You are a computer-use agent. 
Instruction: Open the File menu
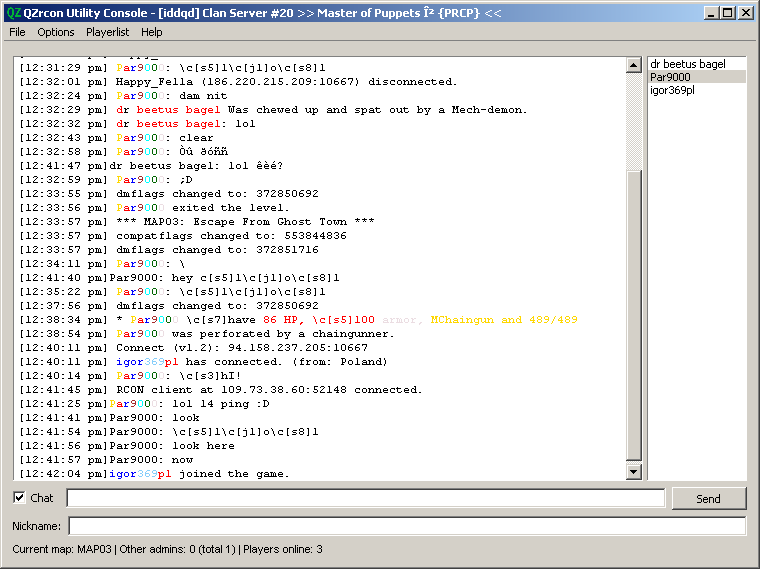pyautogui.click(x=17, y=32)
